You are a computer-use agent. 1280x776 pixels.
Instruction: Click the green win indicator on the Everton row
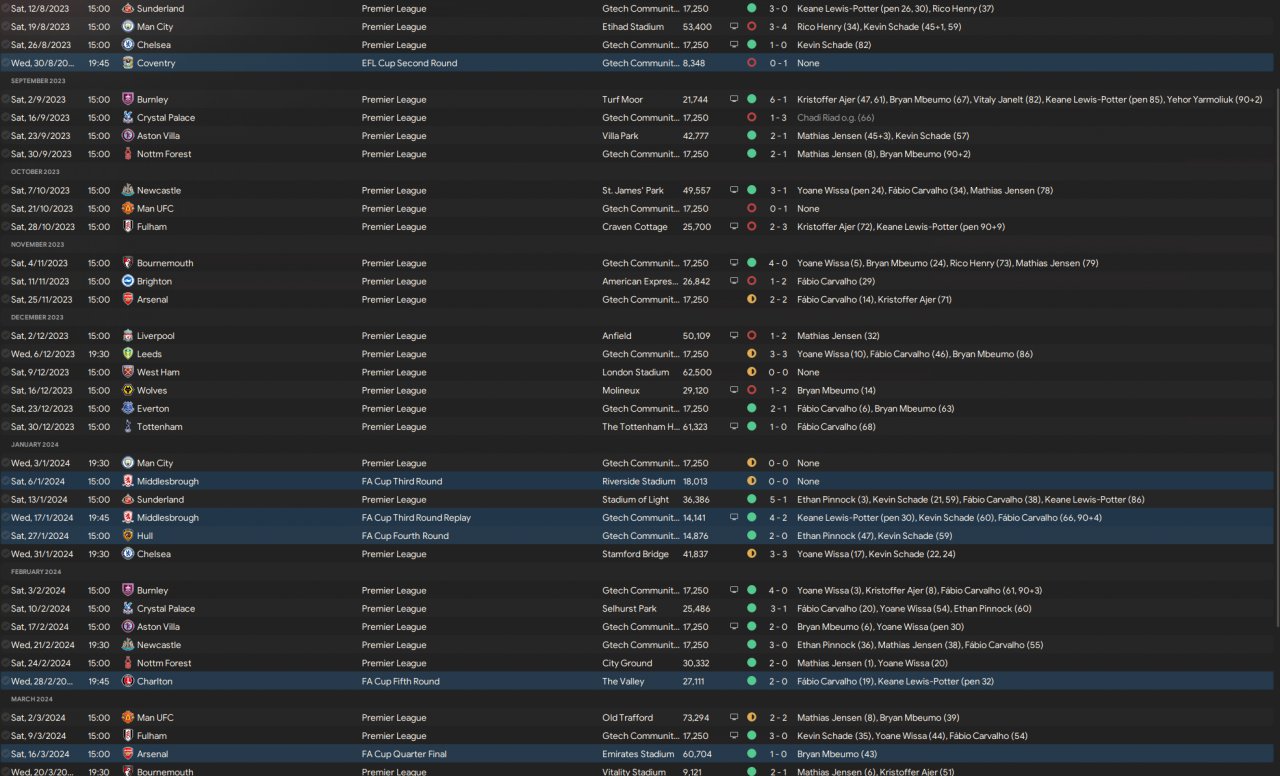point(751,408)
